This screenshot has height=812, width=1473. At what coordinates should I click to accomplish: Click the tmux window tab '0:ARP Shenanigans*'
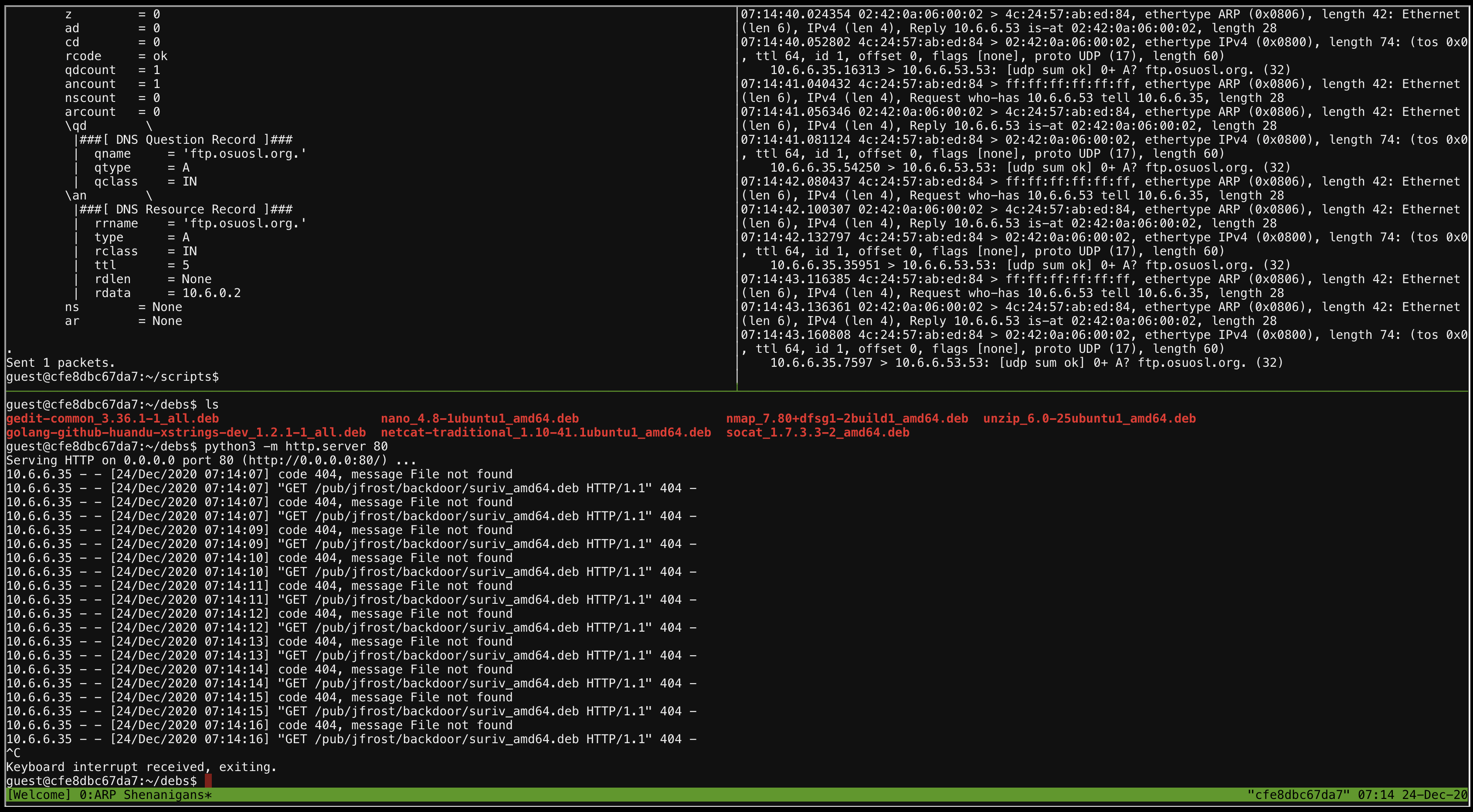pyautogui.click(x=146, y=795)
